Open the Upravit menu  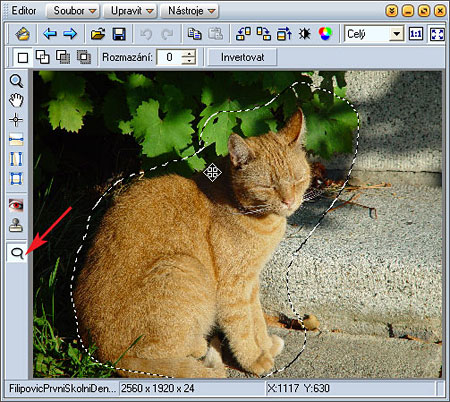[130, 11]
